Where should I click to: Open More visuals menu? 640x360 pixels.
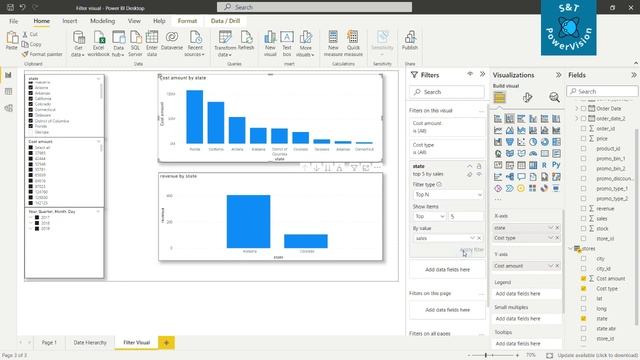pos(305,44)
